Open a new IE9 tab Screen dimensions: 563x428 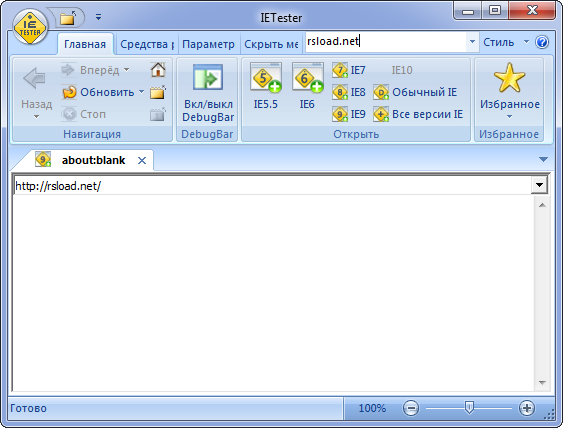pos(349,114)
